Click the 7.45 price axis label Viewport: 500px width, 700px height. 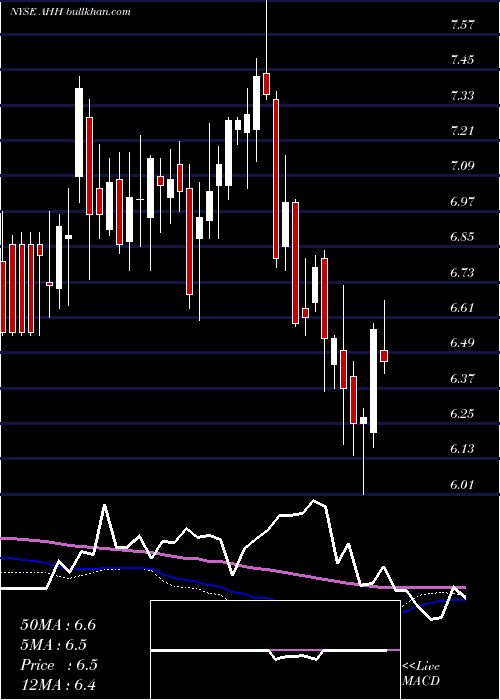click(x=462, y=60)
